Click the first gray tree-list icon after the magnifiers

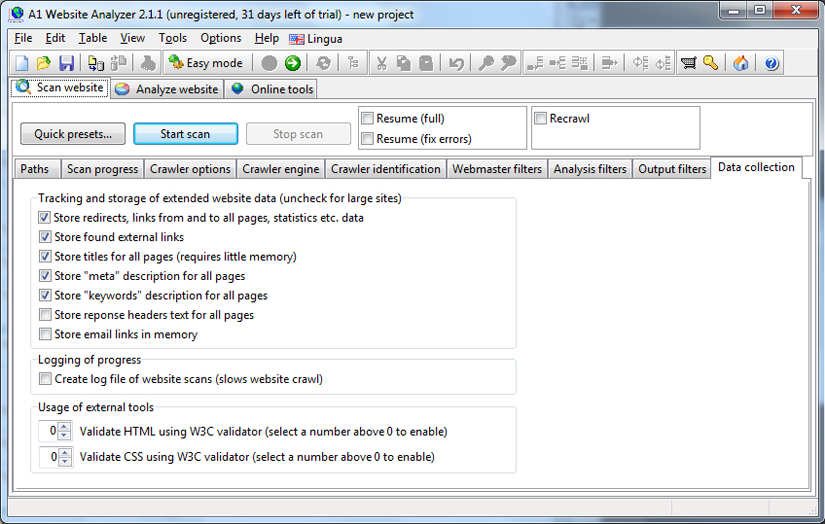coord(535,63)
